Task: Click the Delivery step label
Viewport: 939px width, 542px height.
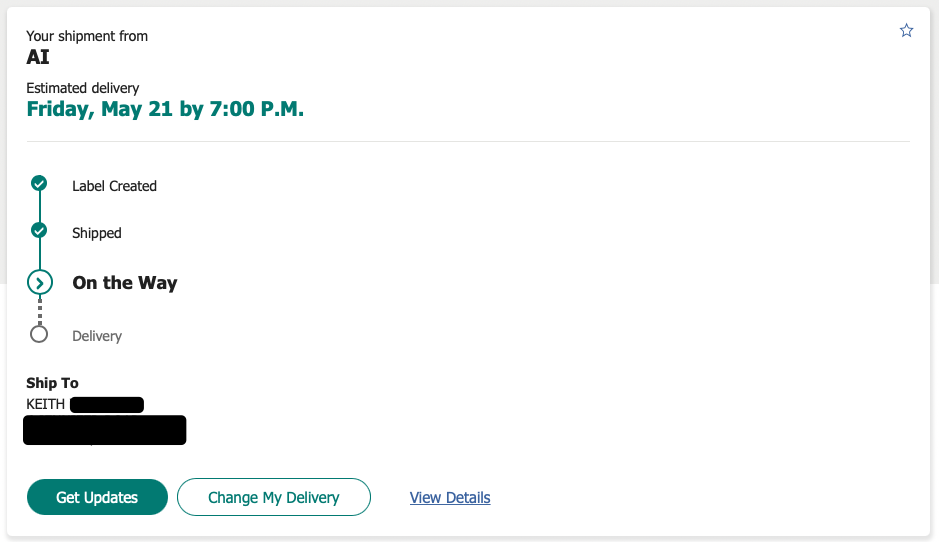Action: coord(97,336)
